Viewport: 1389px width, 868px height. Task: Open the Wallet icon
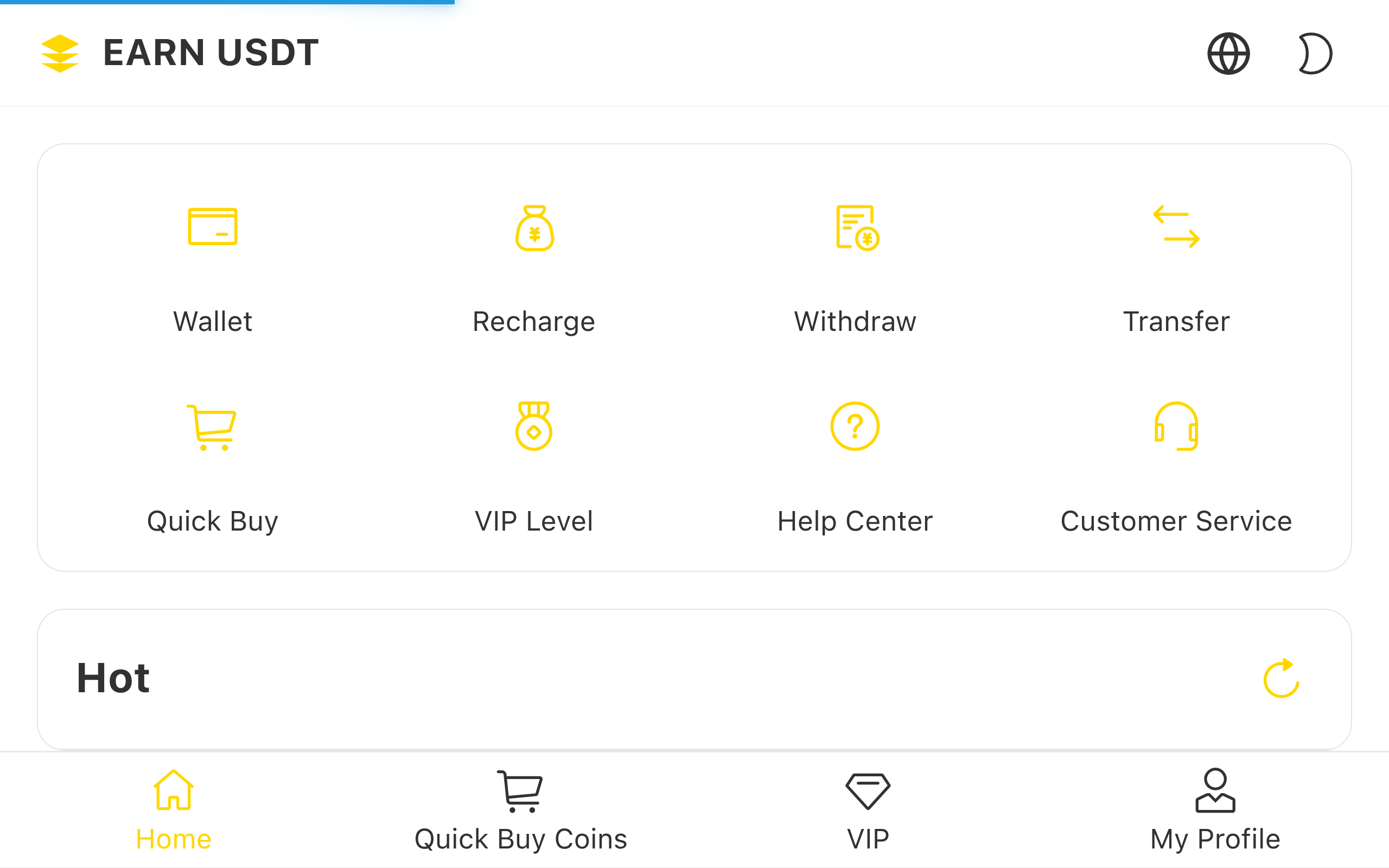(212, 227)
